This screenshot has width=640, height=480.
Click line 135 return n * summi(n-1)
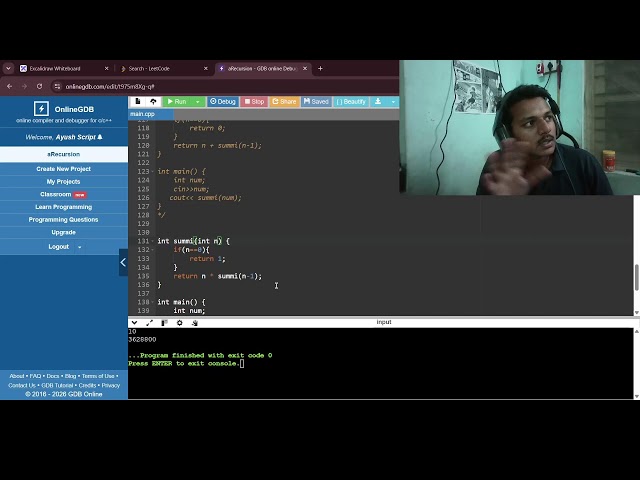tap(217, 276)
